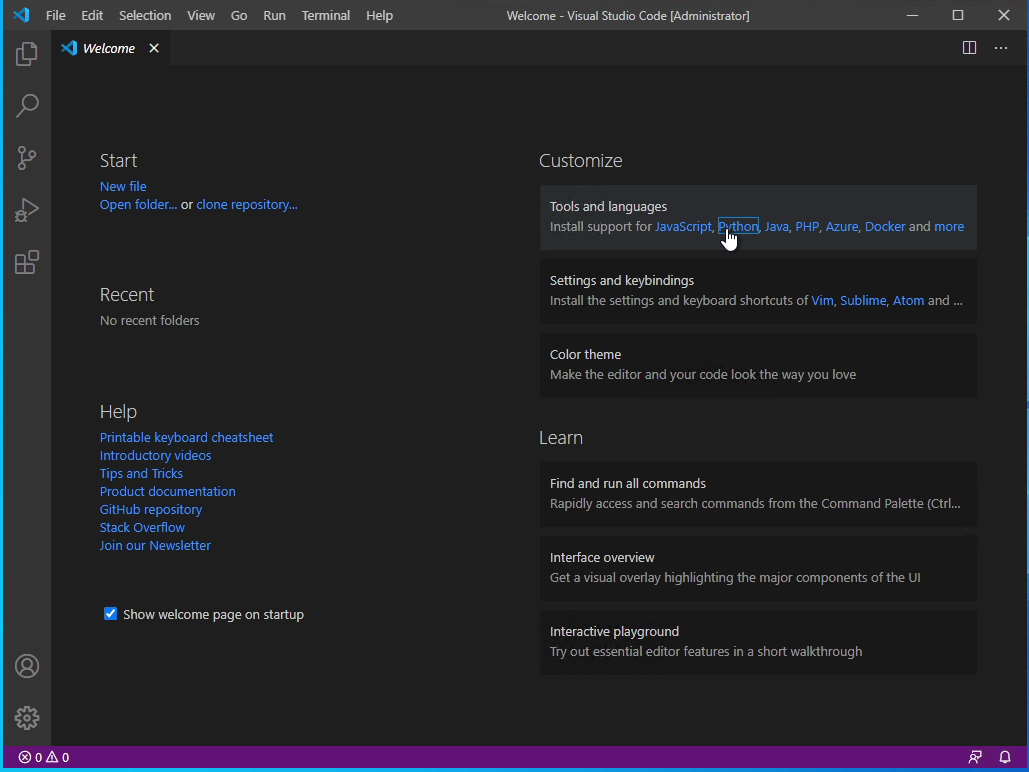Click the clone repository link

coord(247,205)
